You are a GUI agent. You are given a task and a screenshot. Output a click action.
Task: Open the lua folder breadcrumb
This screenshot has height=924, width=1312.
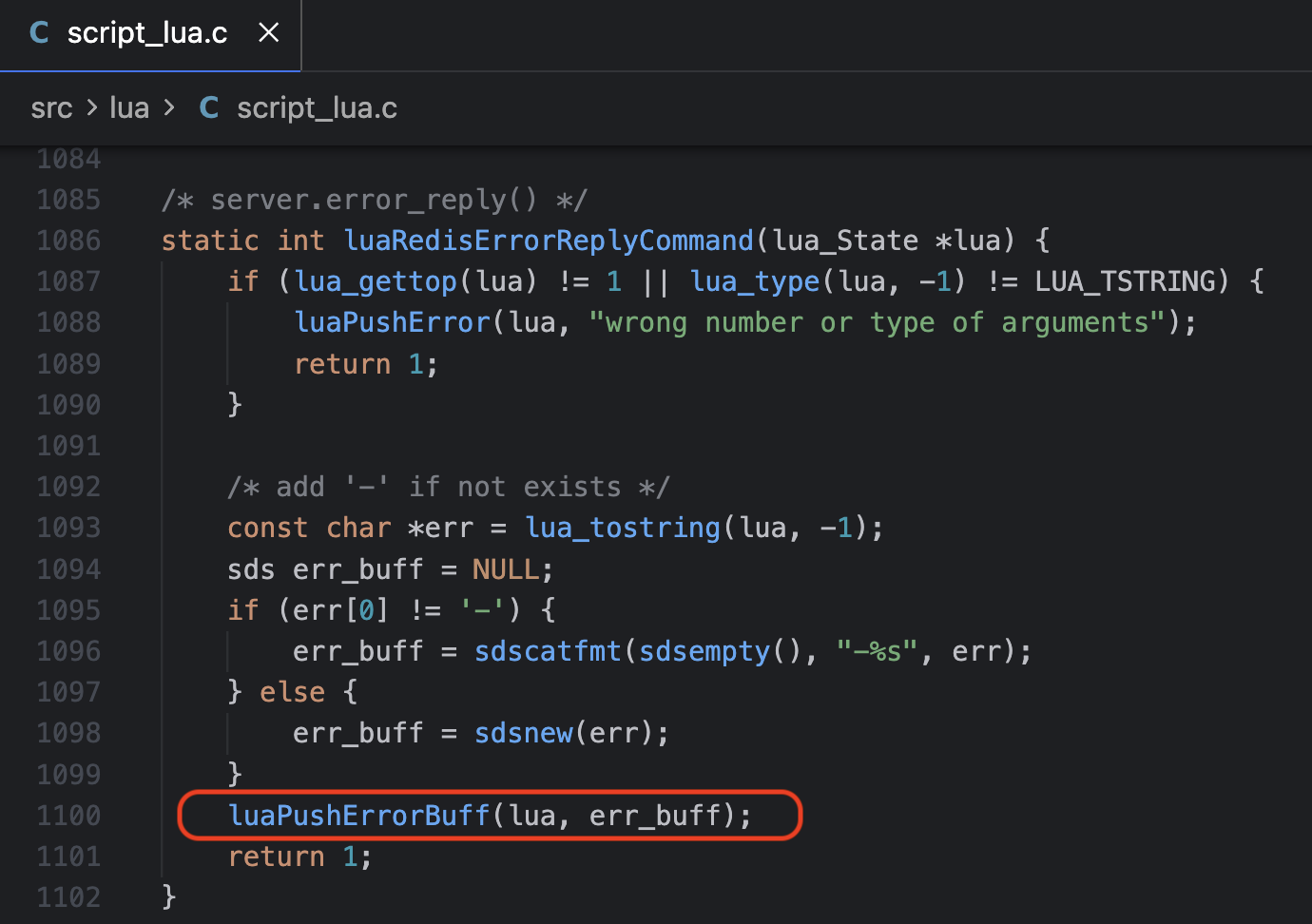tap(128, 107)
